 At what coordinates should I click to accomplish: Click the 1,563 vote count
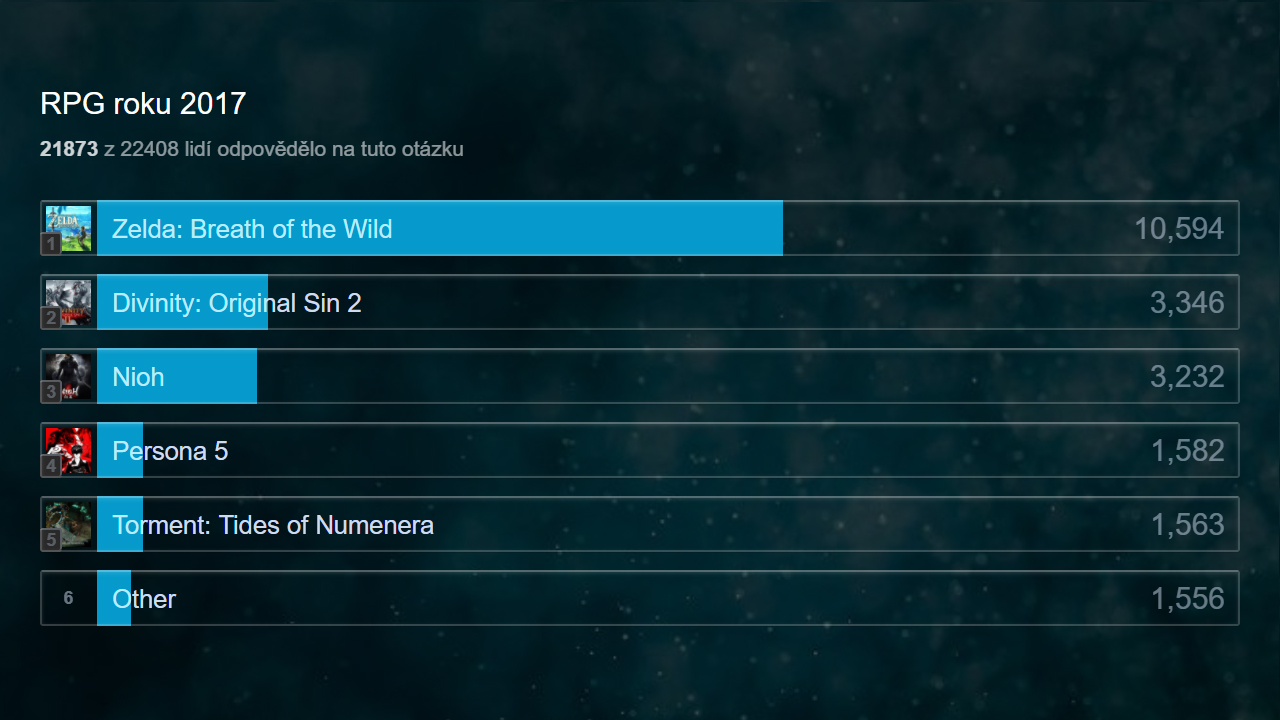(x=1187, y=525)
